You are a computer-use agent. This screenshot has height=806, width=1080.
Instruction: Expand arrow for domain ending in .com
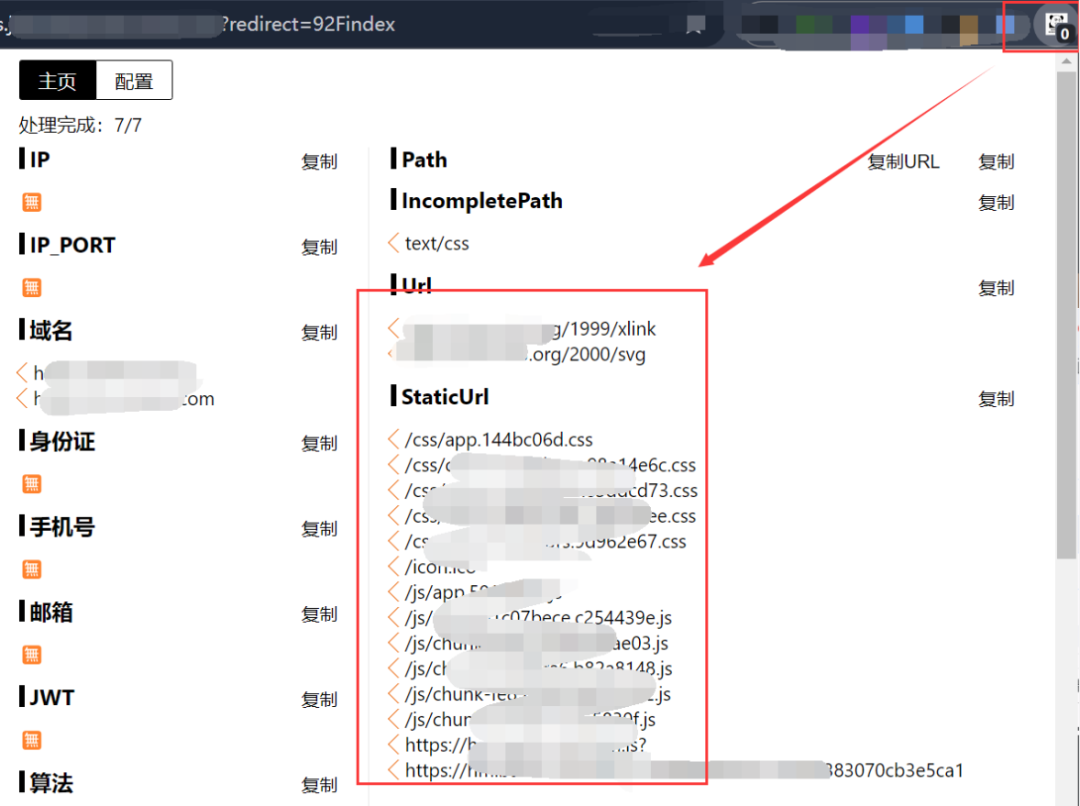tap(22, 398)
